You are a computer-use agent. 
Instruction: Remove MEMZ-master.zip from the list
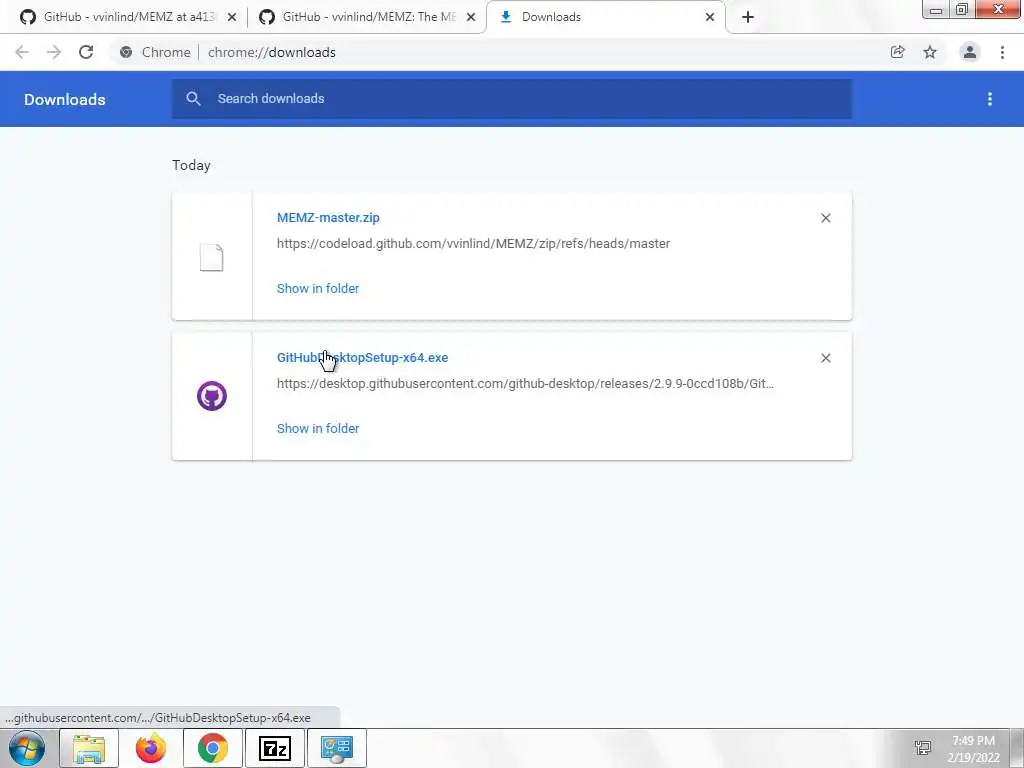click(x=826, y=218)
